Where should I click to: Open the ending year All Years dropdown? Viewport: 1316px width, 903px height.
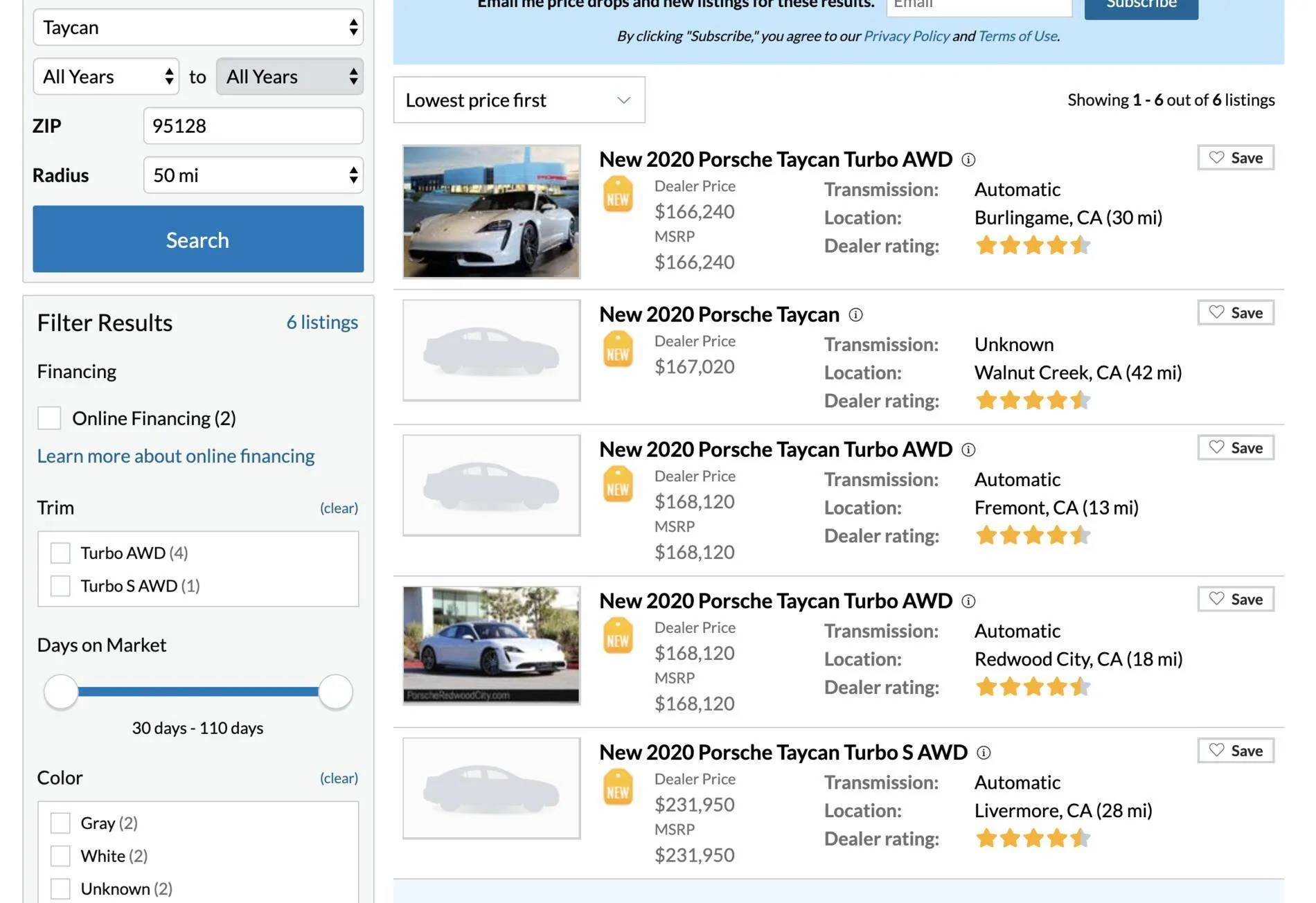pyautogui.click(x=290, y=77)
